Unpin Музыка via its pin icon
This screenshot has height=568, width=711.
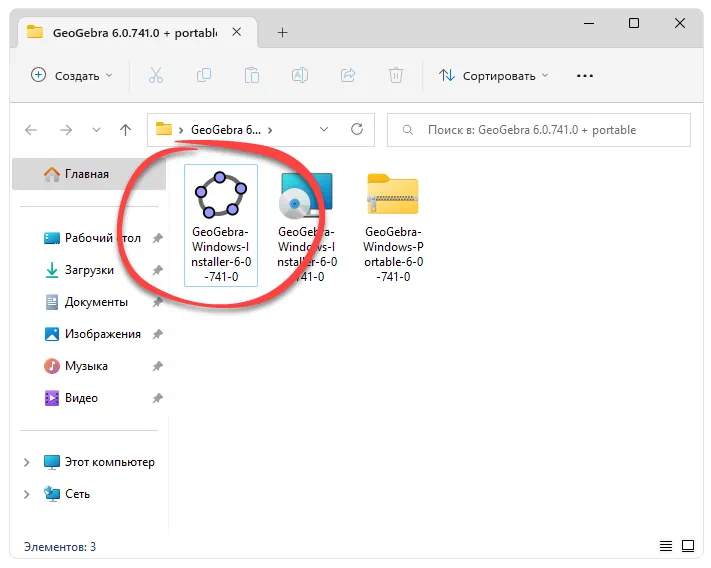pos(157,366)
